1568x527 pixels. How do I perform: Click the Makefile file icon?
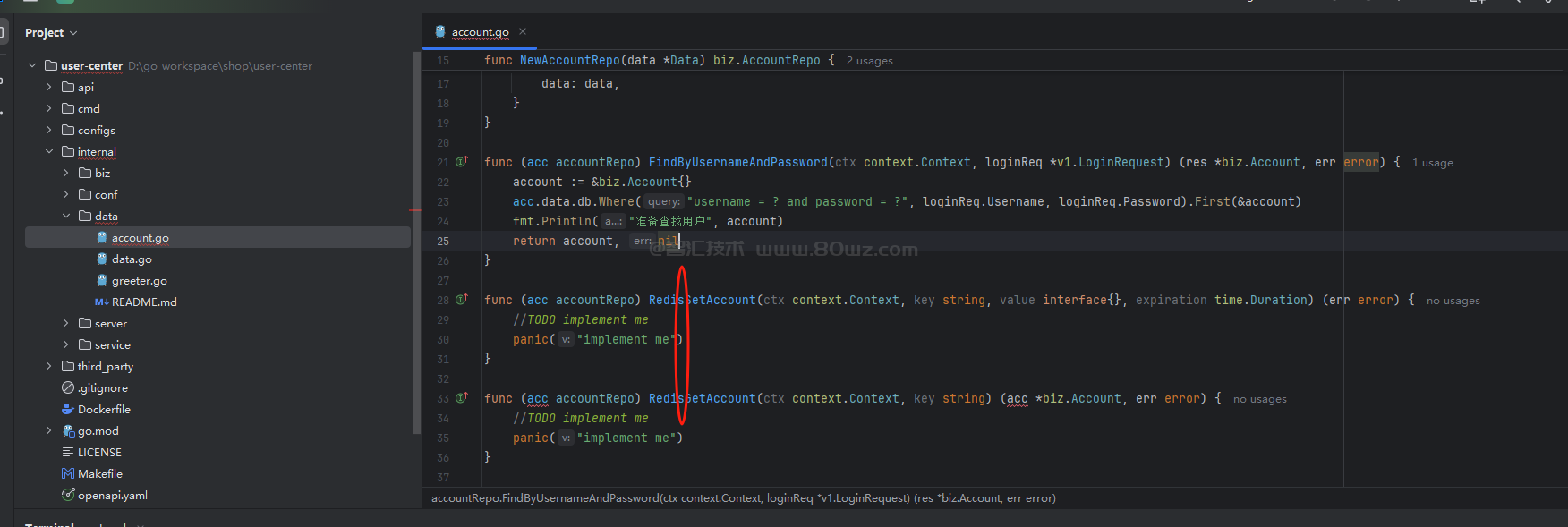[68, 473]
